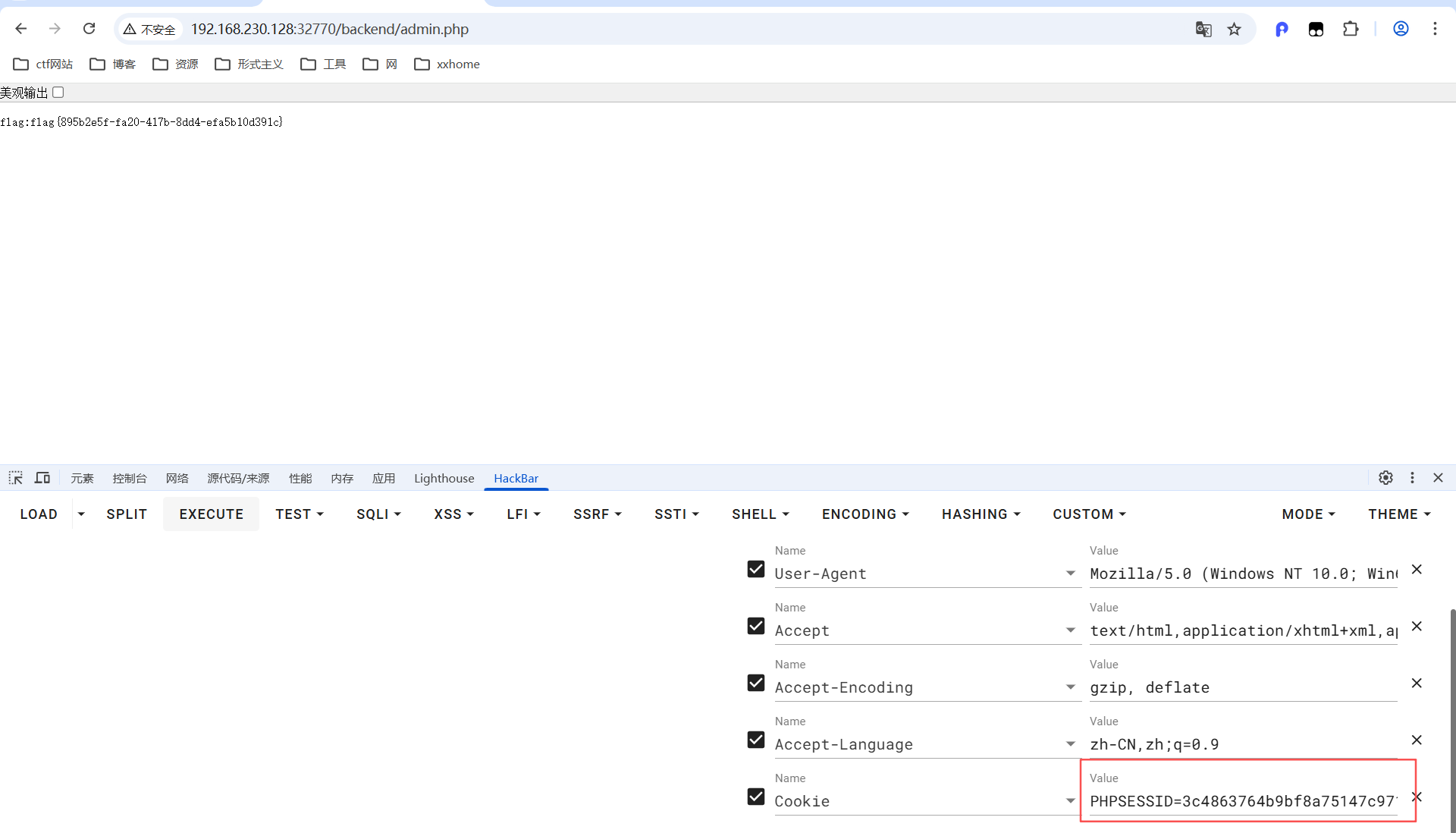
Task: Reload the admin.php page
Action: 89,29
